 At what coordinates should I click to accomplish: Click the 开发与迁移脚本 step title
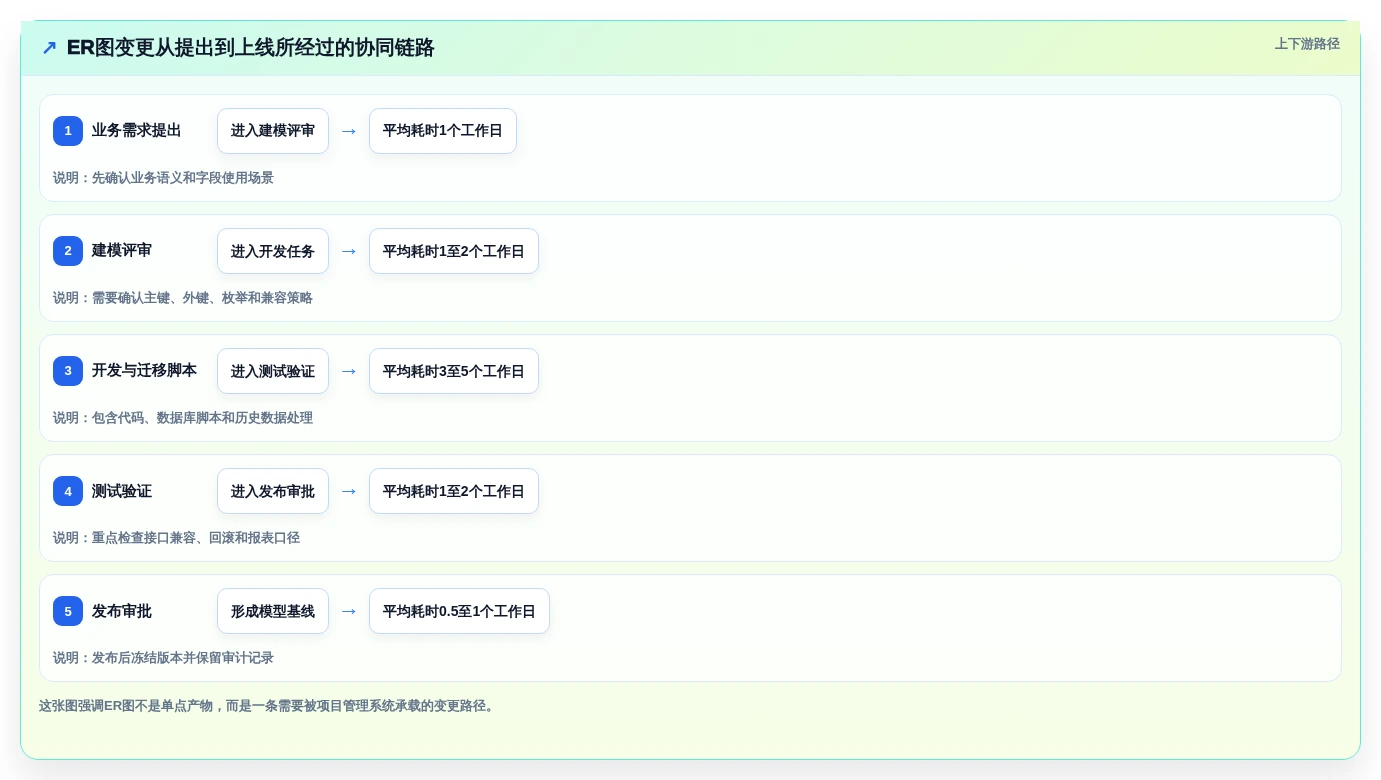[x=144, y=370]
